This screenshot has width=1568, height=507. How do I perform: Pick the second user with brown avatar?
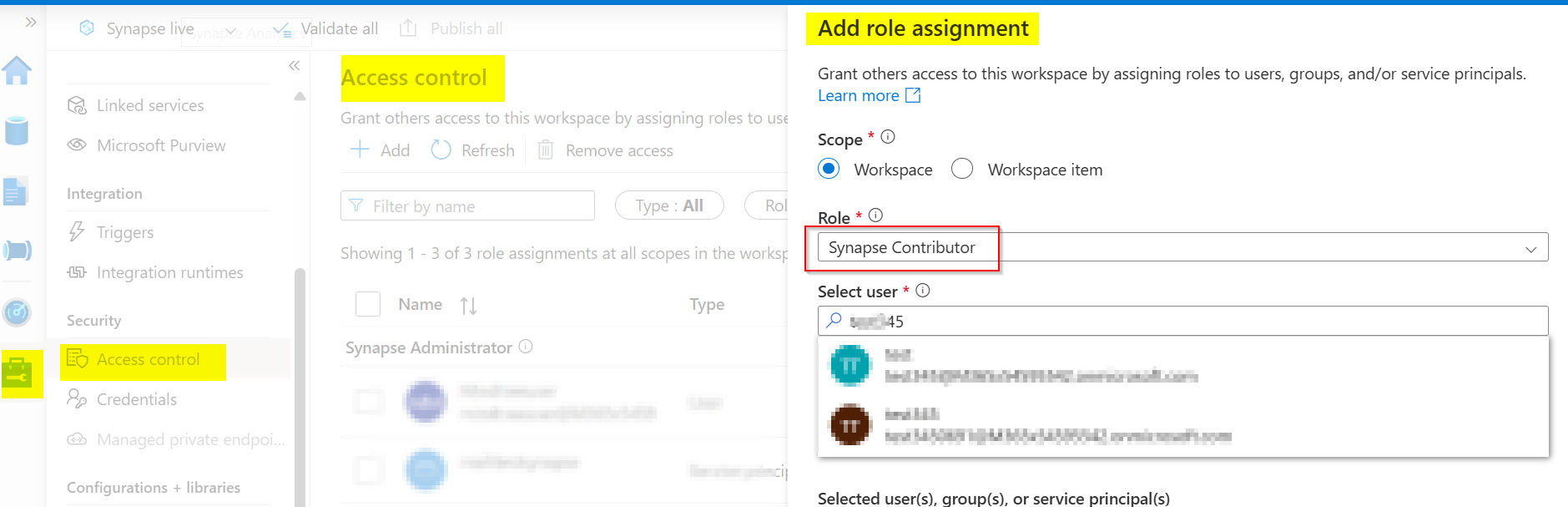pos(1182,424)
